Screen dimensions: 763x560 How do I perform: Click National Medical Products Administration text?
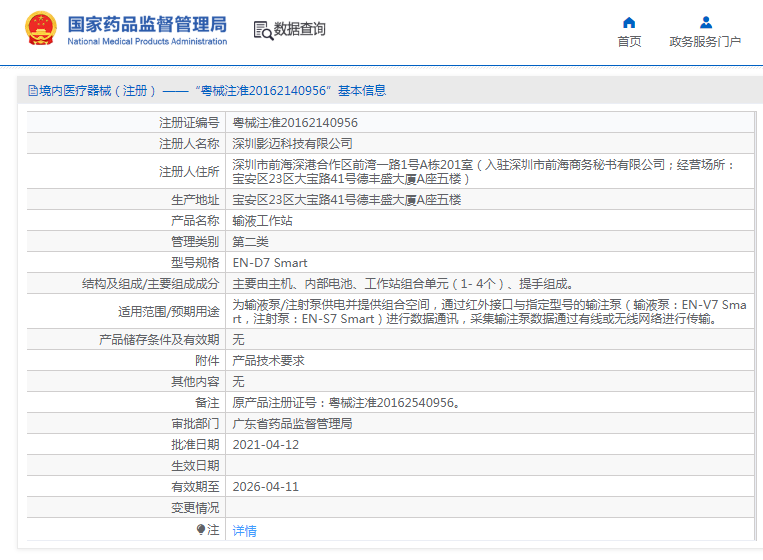pyautogui.click(x=147, y=41)
